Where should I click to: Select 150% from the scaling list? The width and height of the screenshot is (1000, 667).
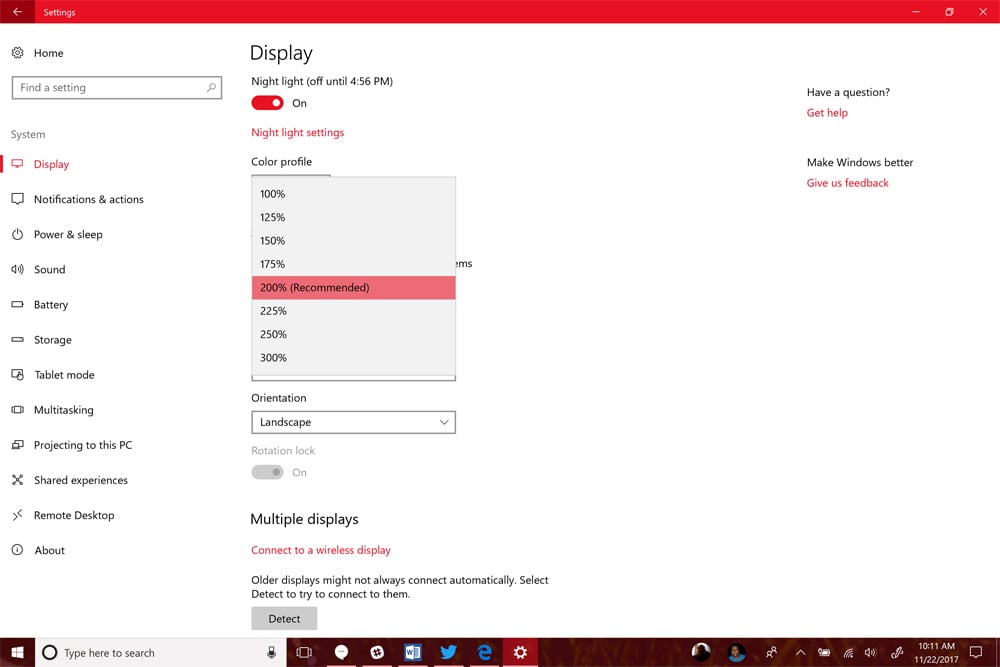pos(271,240)
